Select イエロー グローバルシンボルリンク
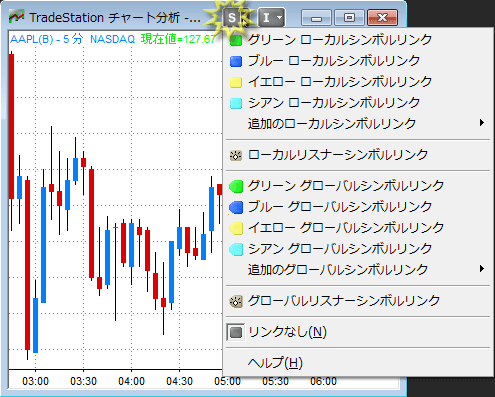Image resolution: width=495 pixels, height=397 pixels. [x=358, y=228]
